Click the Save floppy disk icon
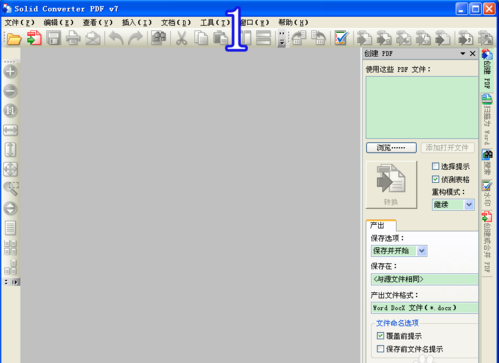Image resolution: width=499 pixels, height=363 pixels. (x=53, y=38)
